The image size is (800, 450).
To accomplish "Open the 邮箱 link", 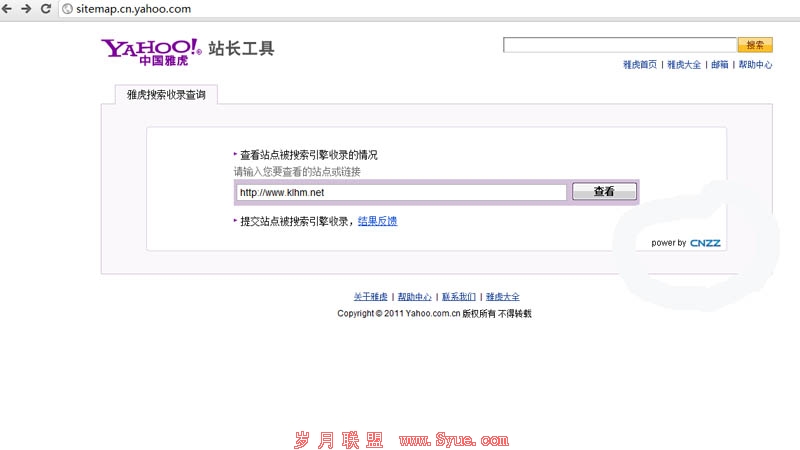I will (720, 65).
